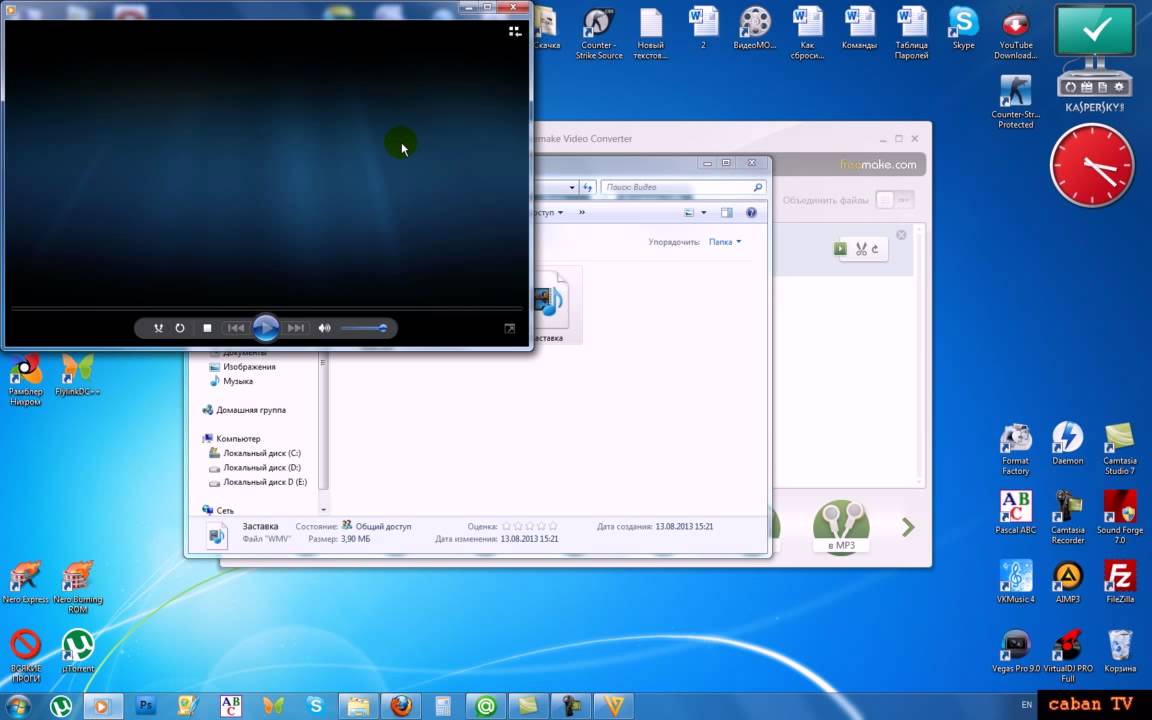This screenshot has width=1152, height=720.
Task: Select the 'Таблица Паролей' Word document
Action: pos(911,33)
